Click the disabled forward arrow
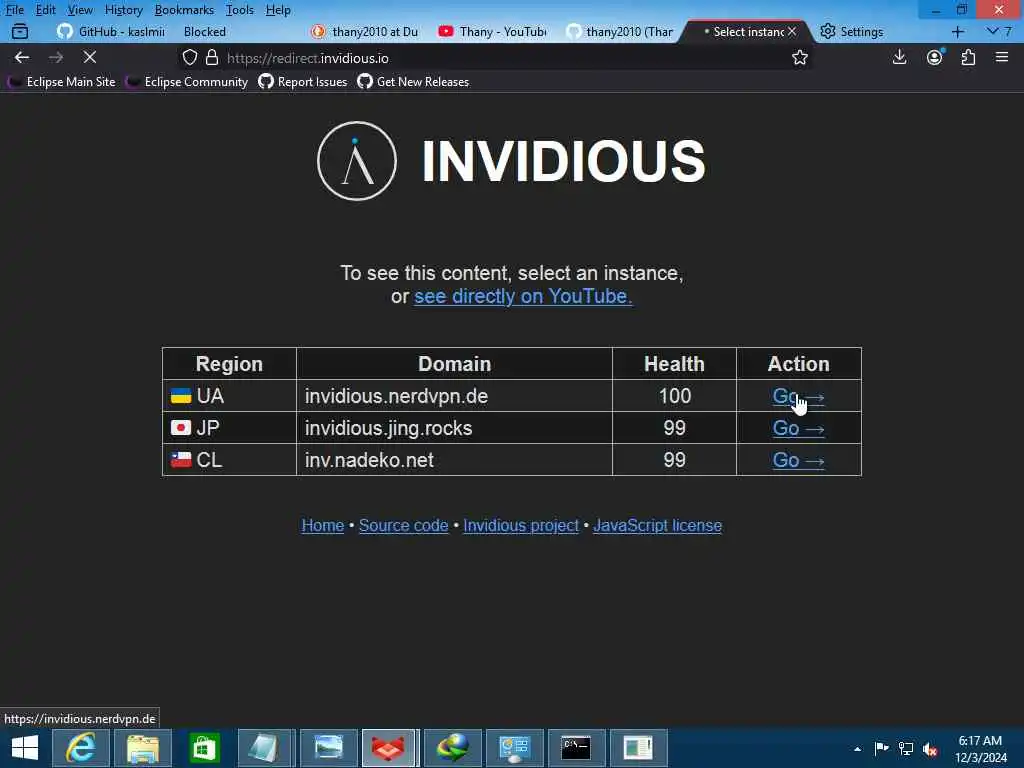Screen dimensions: 1024x768 pyautogui.click(x=56, y=57)
